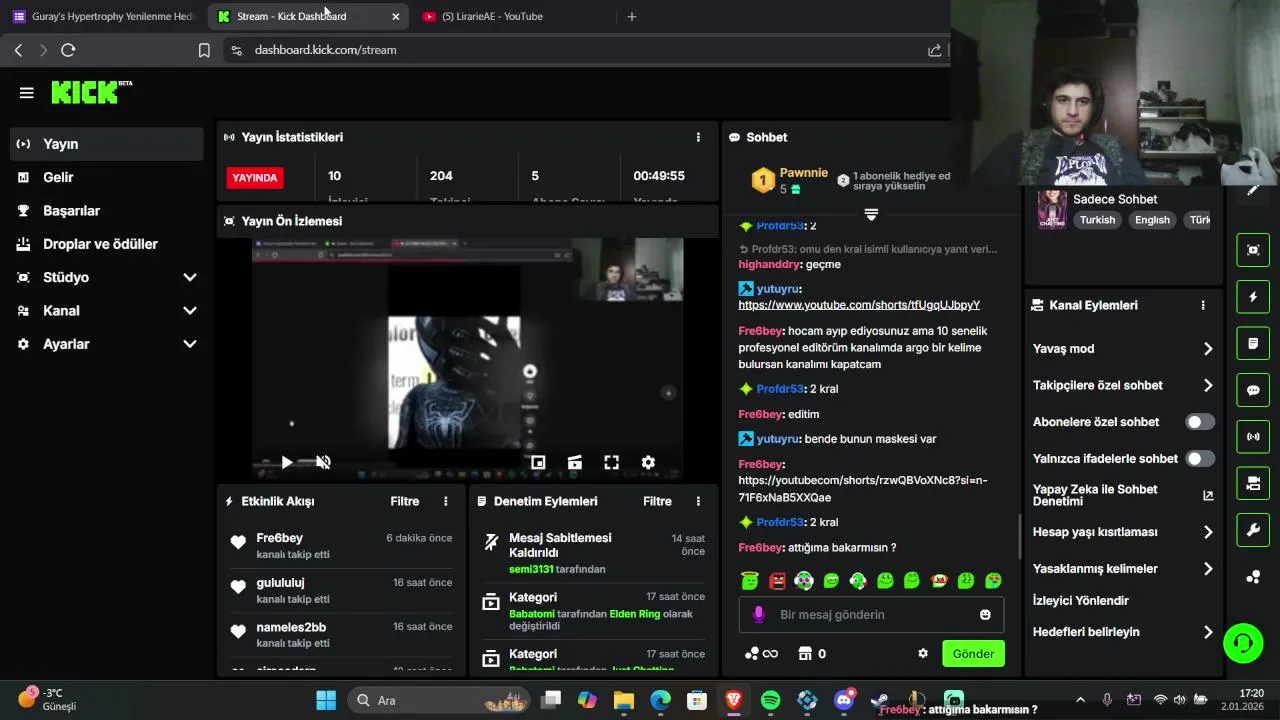1280x720 pixels.
Task: Click İzleyici Yönlendir action
Action: point(1081,601)
